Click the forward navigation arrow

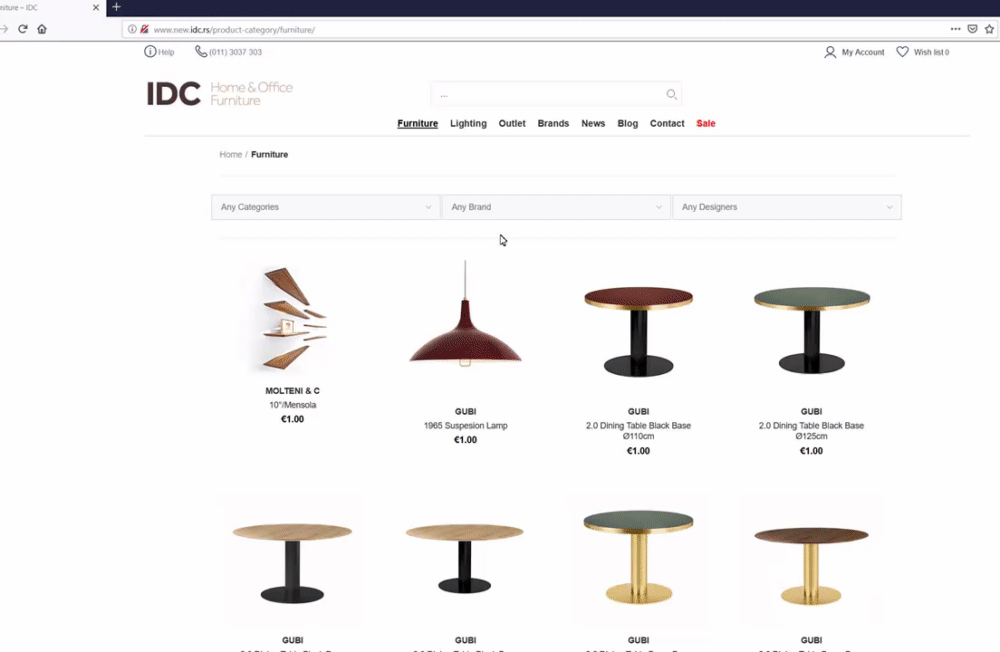tap(4, 29)
